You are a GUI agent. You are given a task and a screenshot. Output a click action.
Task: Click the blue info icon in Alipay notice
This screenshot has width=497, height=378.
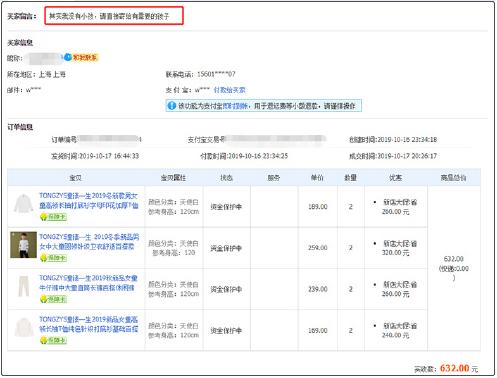coord(171,106)
